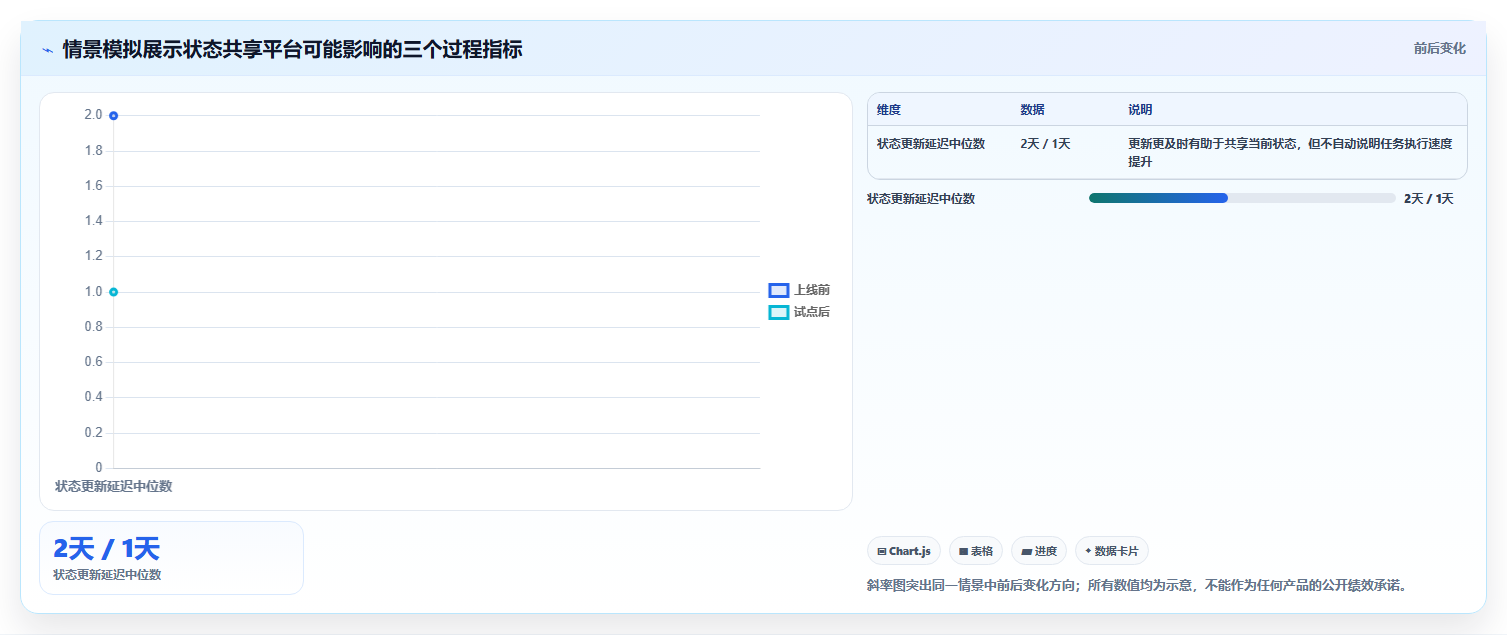Screen dimensions: 1507x635
Task: Click the progress row label 状态更新延迟中位数
Action: point(921,199)
